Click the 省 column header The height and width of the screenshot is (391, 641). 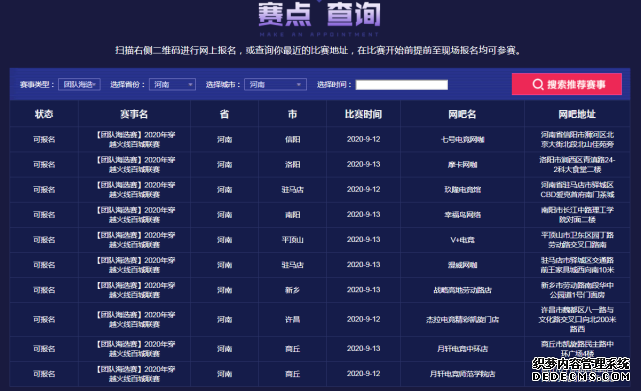pyautogui.click(x=224, y=114)
